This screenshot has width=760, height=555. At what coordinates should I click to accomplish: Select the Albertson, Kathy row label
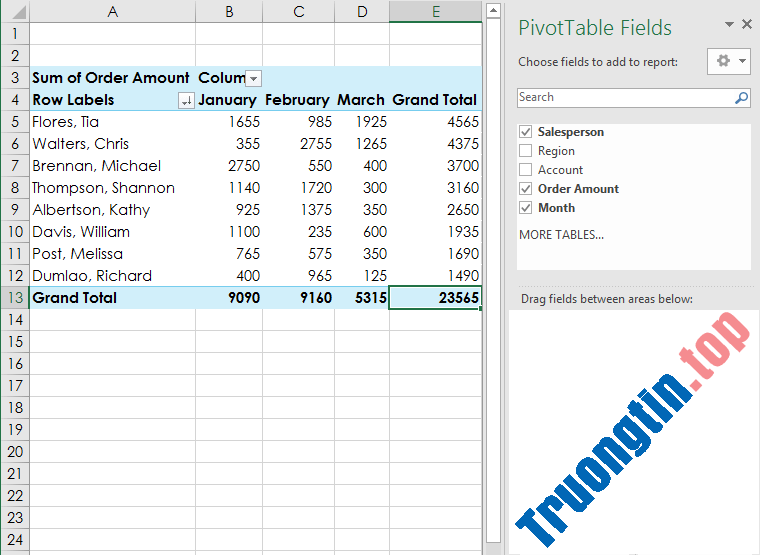pos(112,210)
